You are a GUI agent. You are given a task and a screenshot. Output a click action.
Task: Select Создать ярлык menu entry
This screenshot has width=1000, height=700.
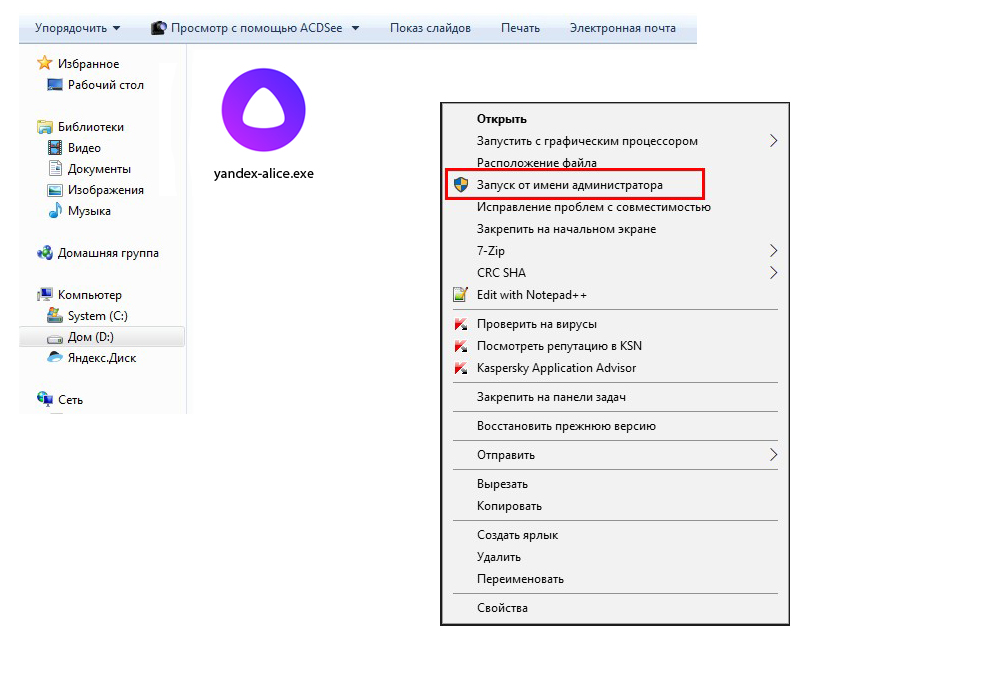(517, 535)
